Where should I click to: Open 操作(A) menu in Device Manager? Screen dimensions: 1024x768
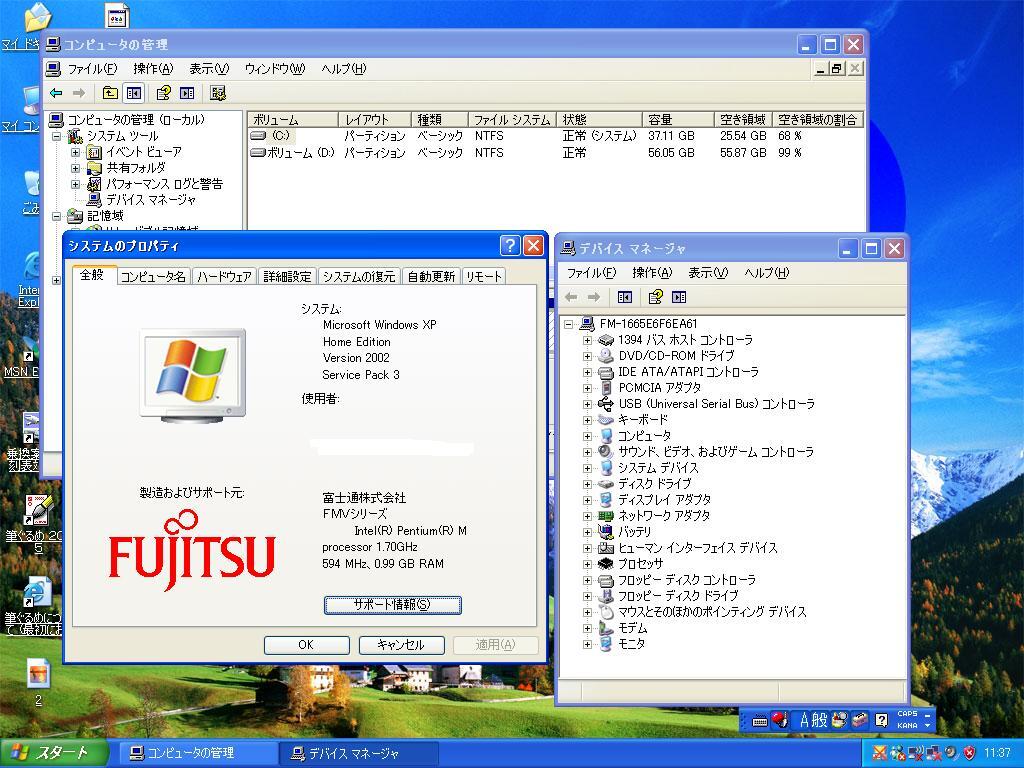652,273
